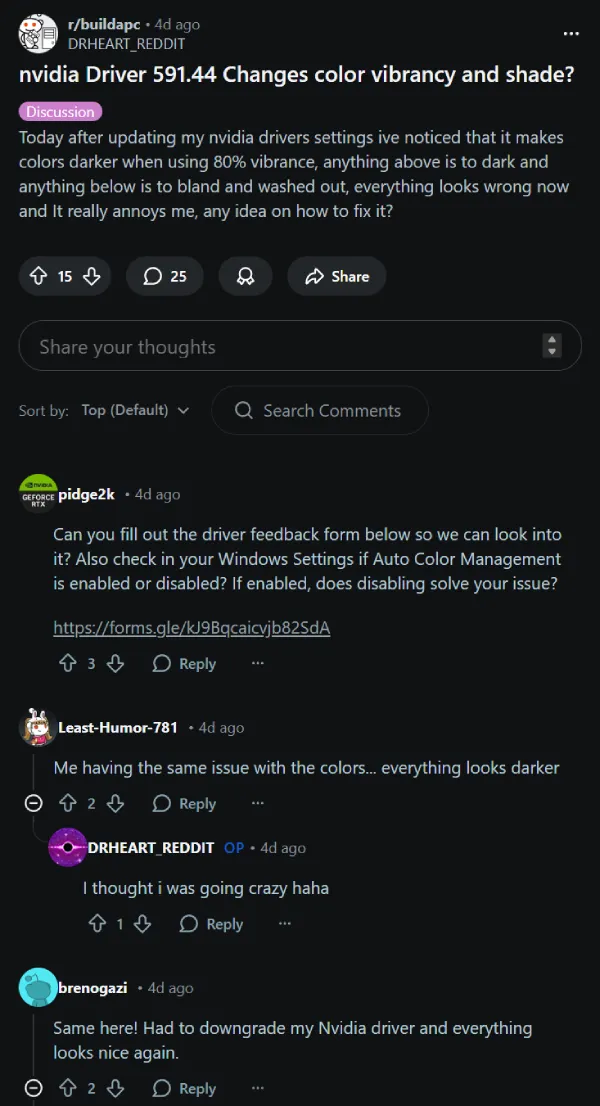600x1106 pixels.
Task: Open more options on pidge2k's comment
Action: (257, 664)
